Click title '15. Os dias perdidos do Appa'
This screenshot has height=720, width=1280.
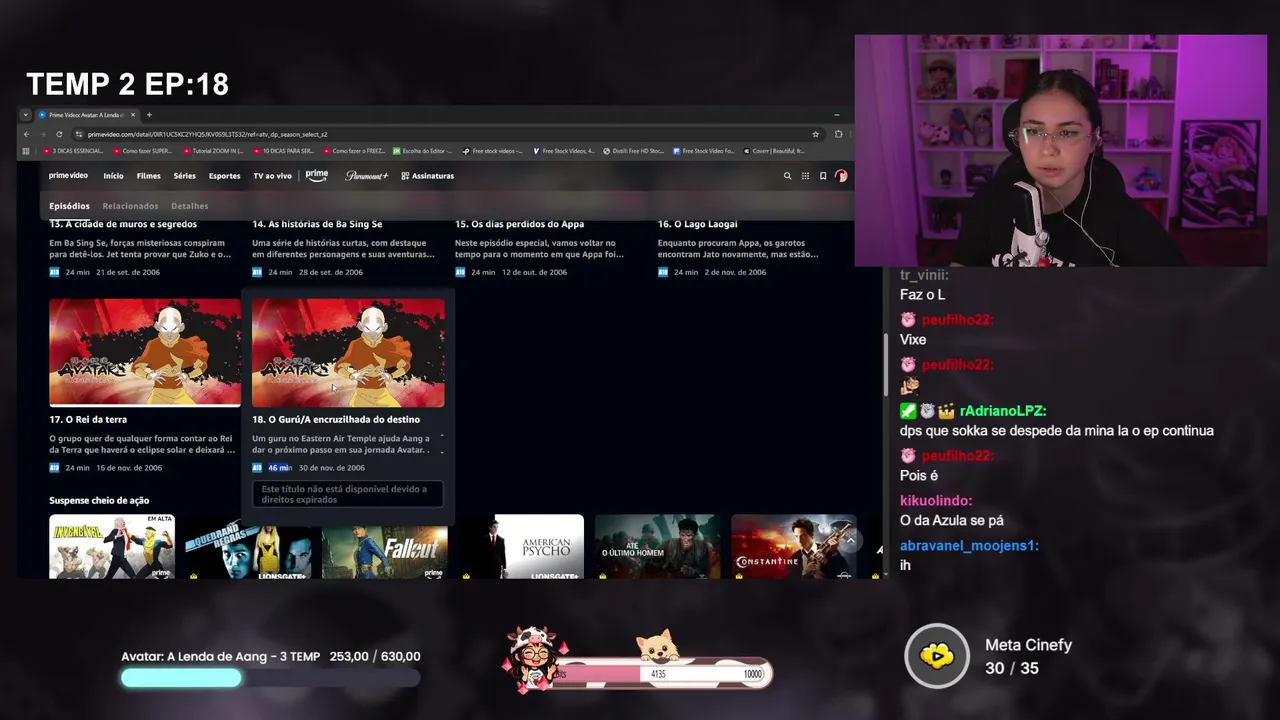519,224
